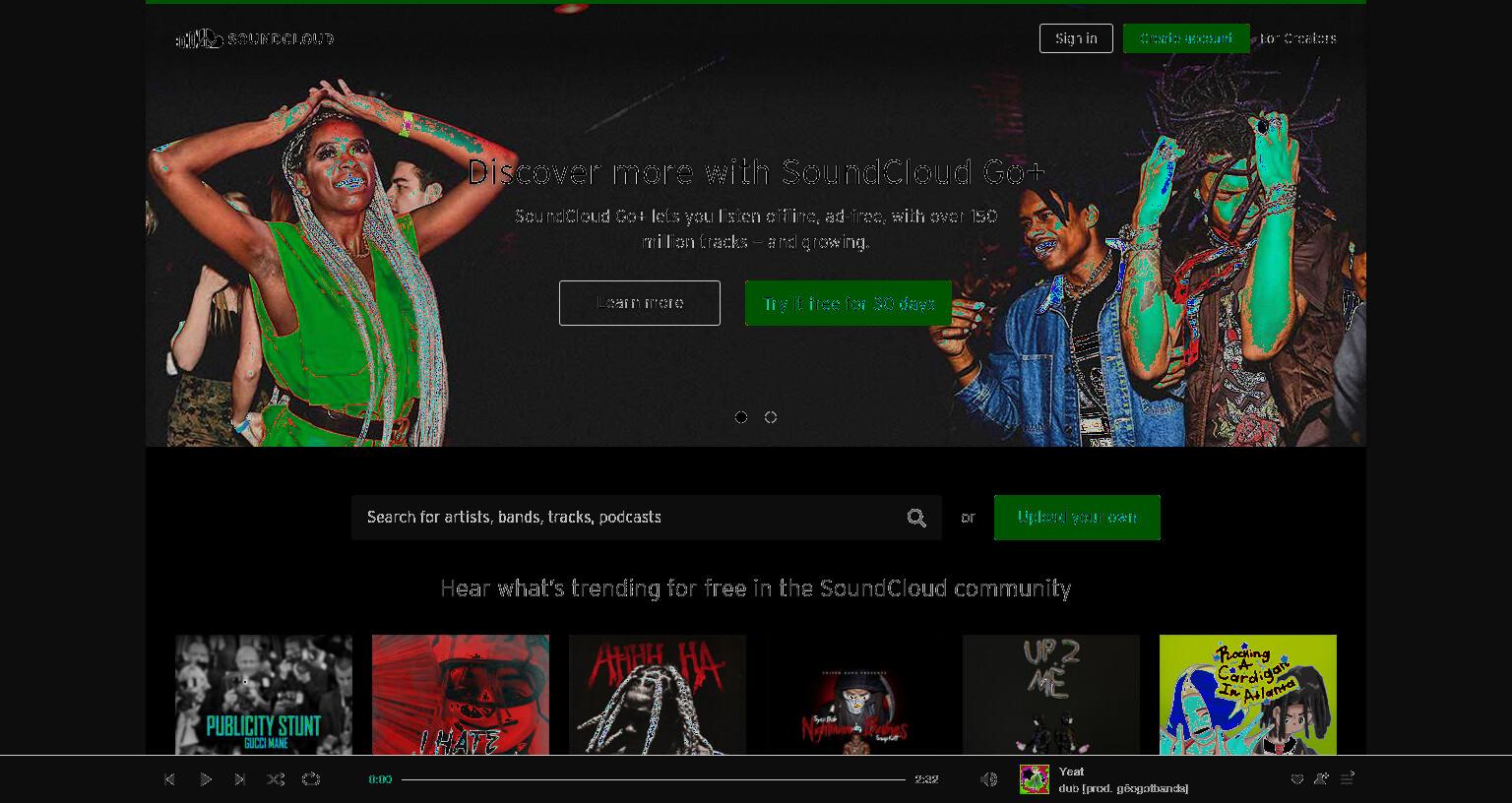Click the Sign in button
The height and width of the screenshot is (803, 1512).
click(1076, 38)
